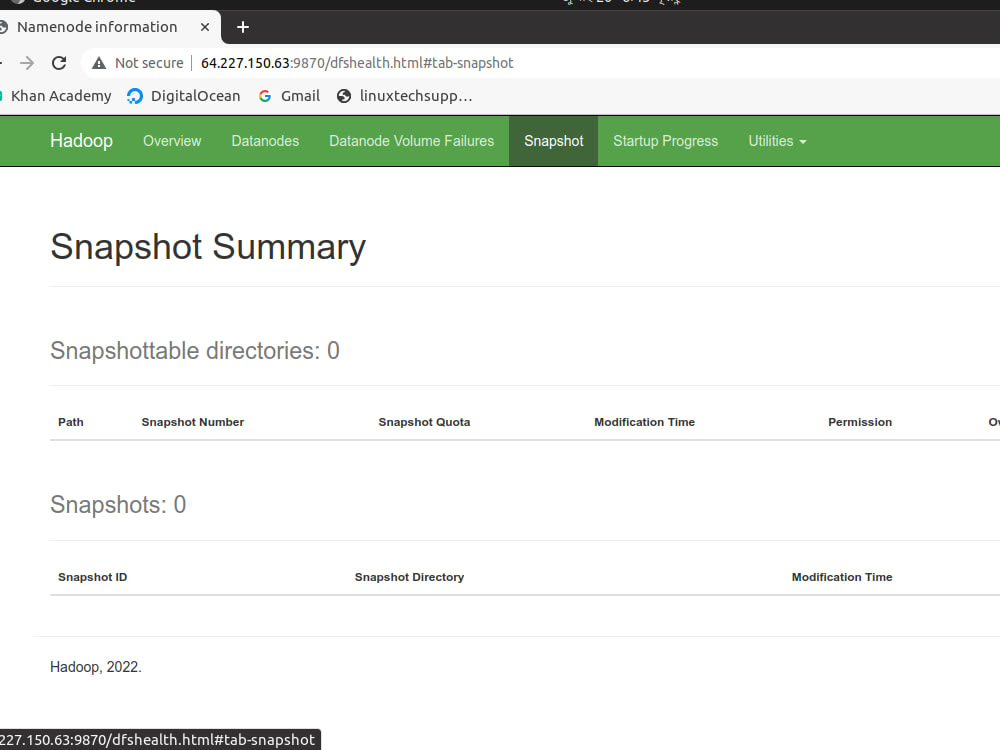The height and width of the screenshot is (750, 1000).
Task: Click Modification Time header in snapshots table
Action: point(842,577)
